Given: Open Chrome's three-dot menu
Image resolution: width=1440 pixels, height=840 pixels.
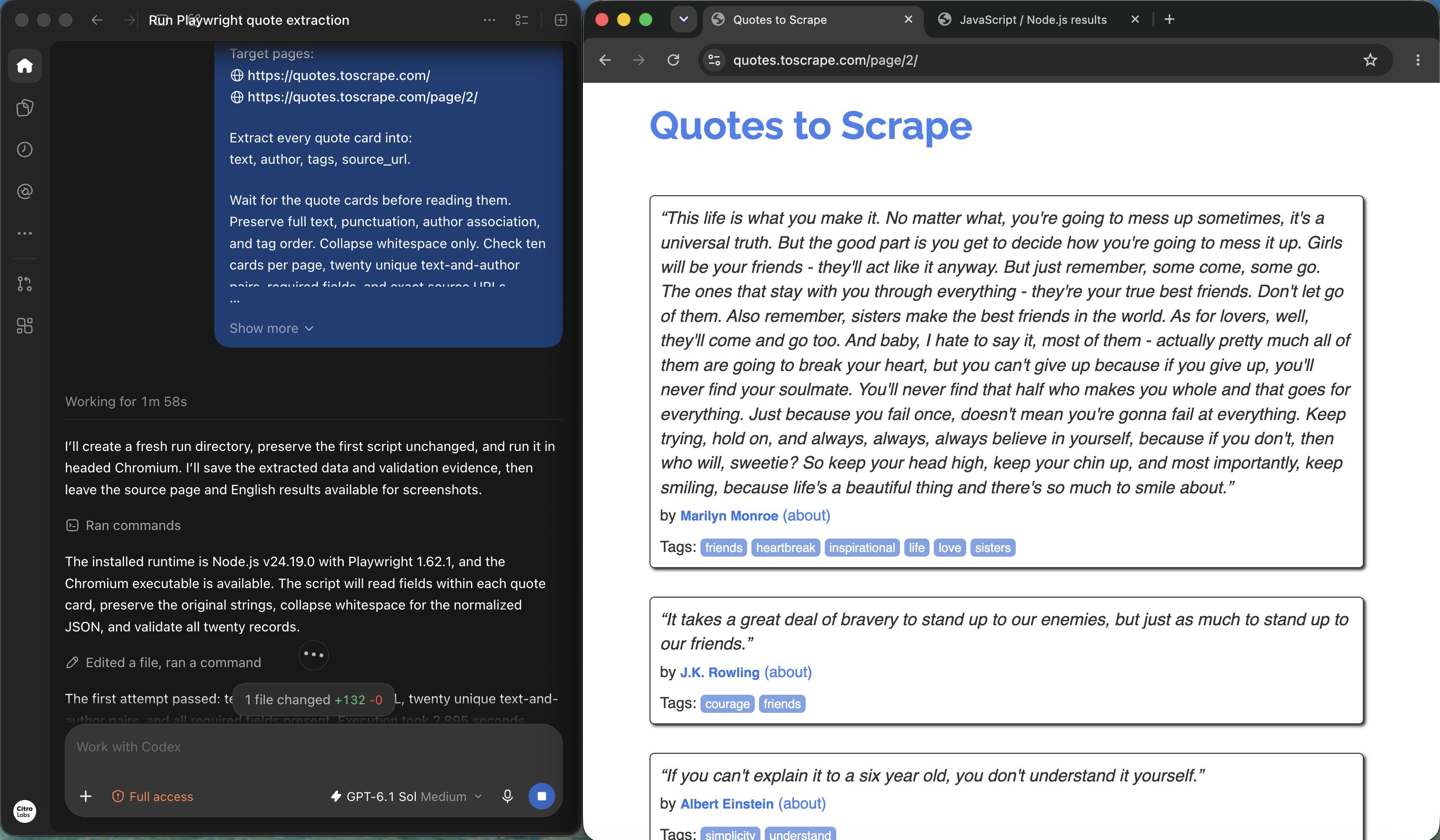Looking at the screenshot, I should point(1418,60).
